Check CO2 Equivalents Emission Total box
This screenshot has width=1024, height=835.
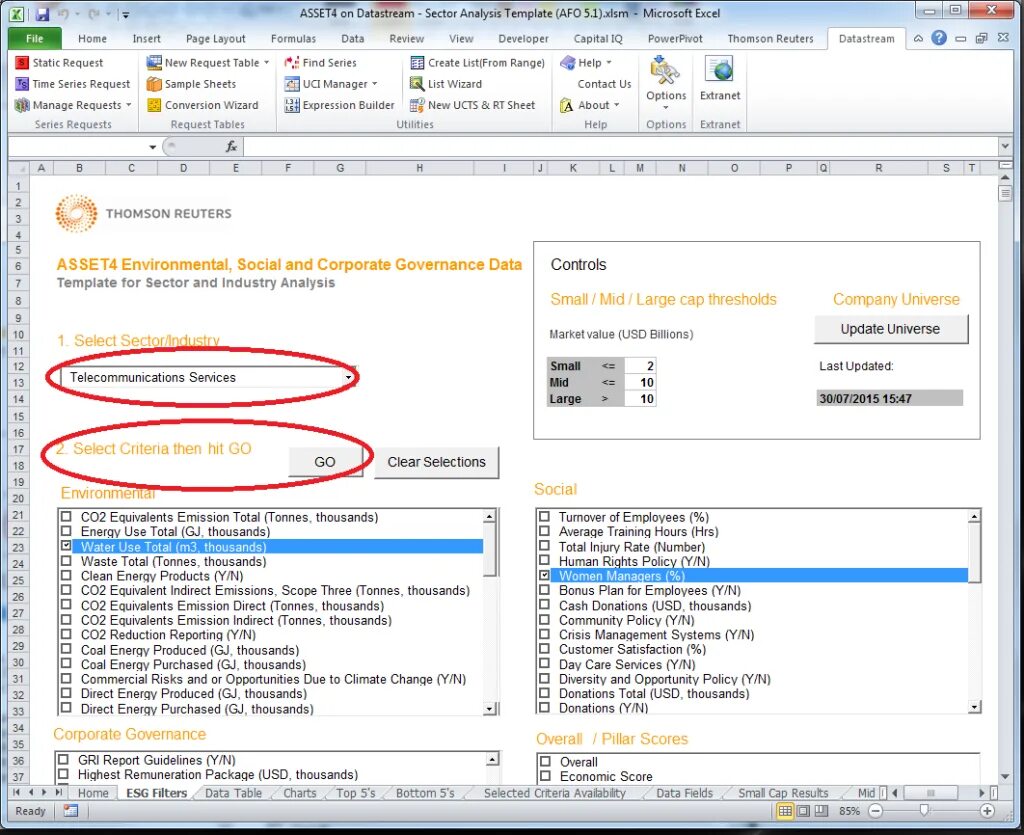[x=66, y=516]
